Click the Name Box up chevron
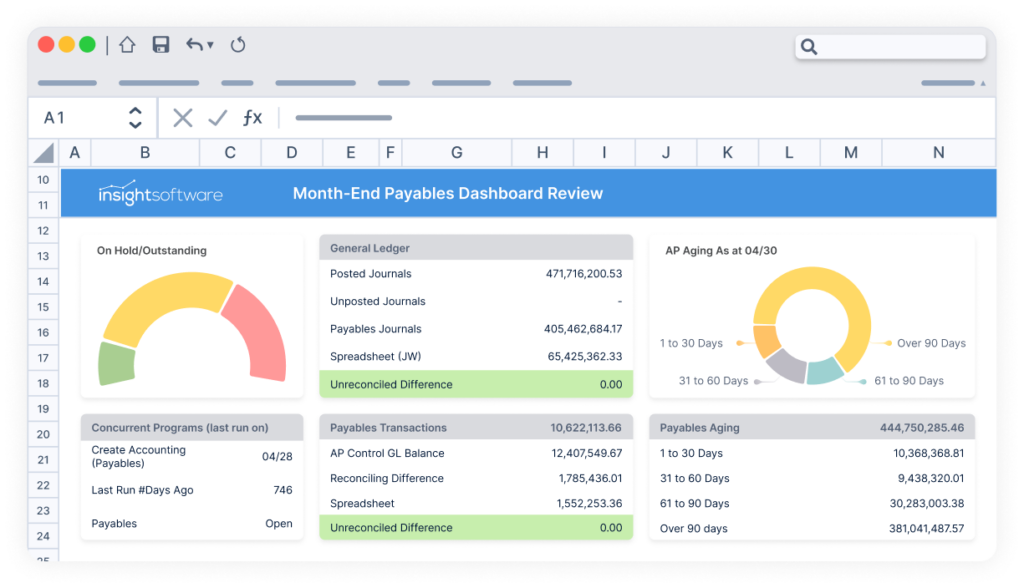1024x588 pixels. (135, 112)
